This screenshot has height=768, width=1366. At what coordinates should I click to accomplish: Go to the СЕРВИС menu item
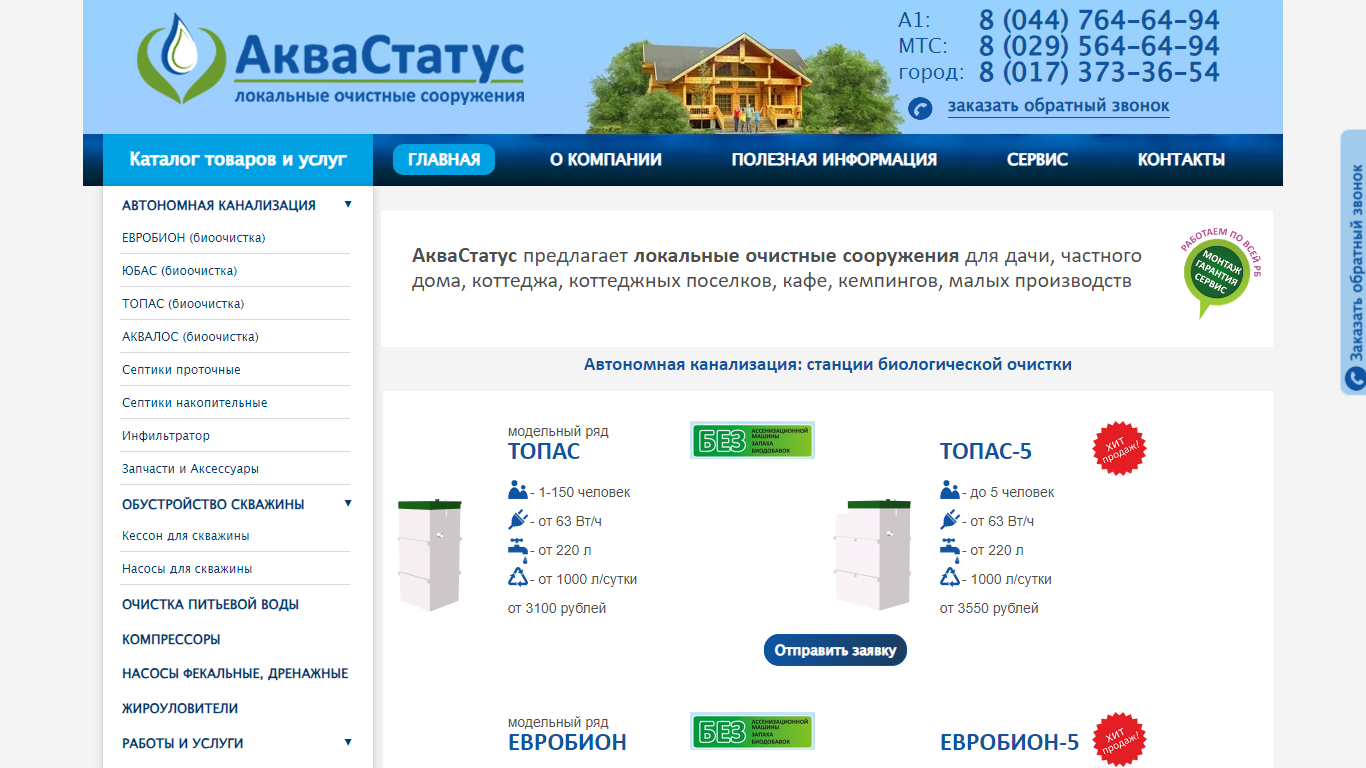pyautogui.click(x=1037, y=160)
